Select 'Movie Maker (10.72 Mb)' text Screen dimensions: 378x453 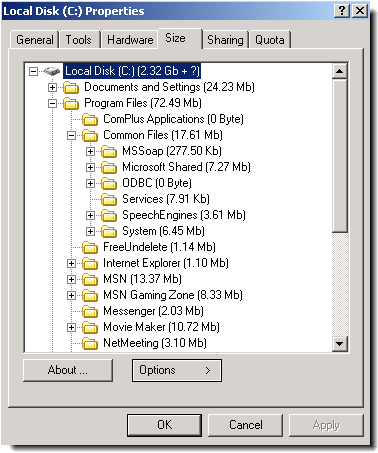(161, 327)
